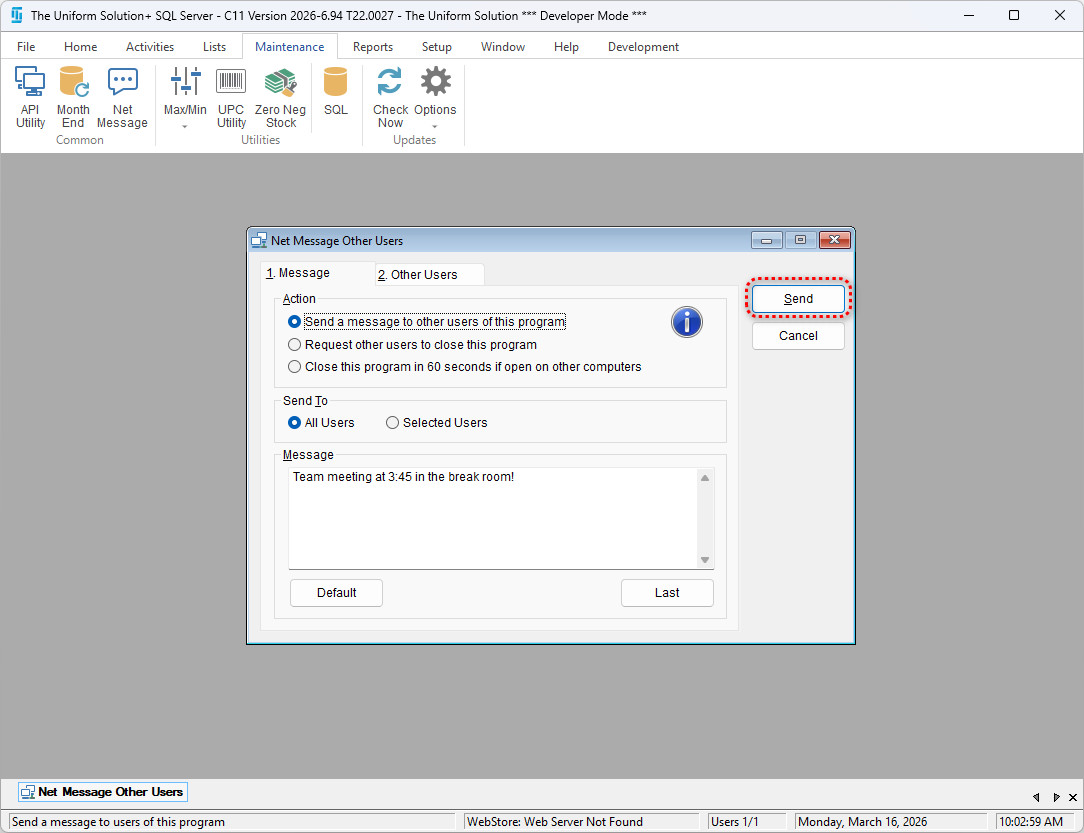Expand the Options dropdown in Updates
Viewport: 1084px width, 833px height.
[x=435, y=127]
